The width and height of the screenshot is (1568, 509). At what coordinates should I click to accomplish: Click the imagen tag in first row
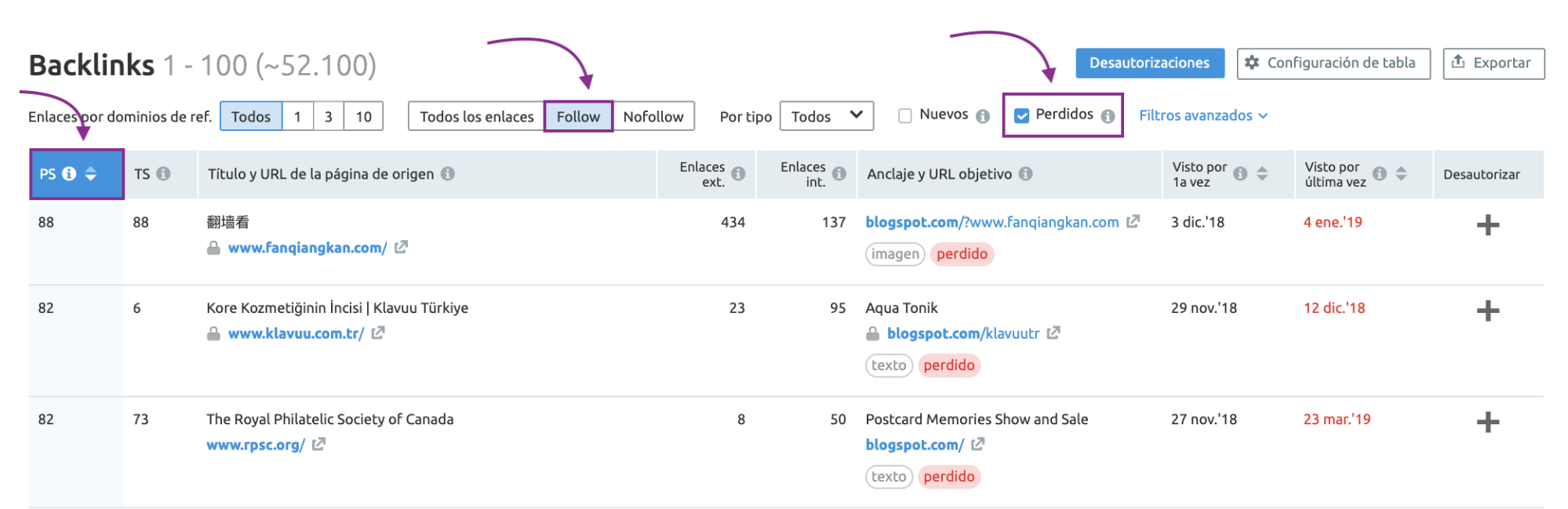[895, 253]
